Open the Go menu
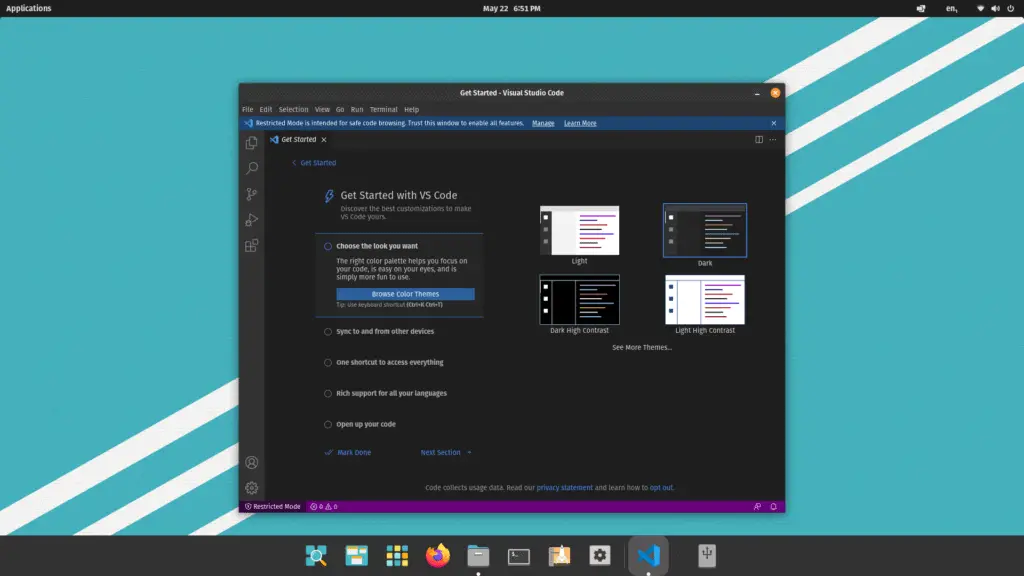 (340, 110)
